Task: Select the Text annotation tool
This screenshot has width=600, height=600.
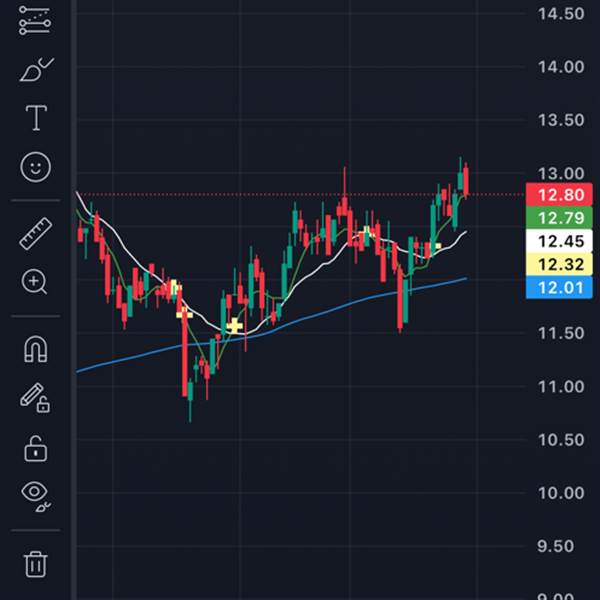Action: point(36,118)
